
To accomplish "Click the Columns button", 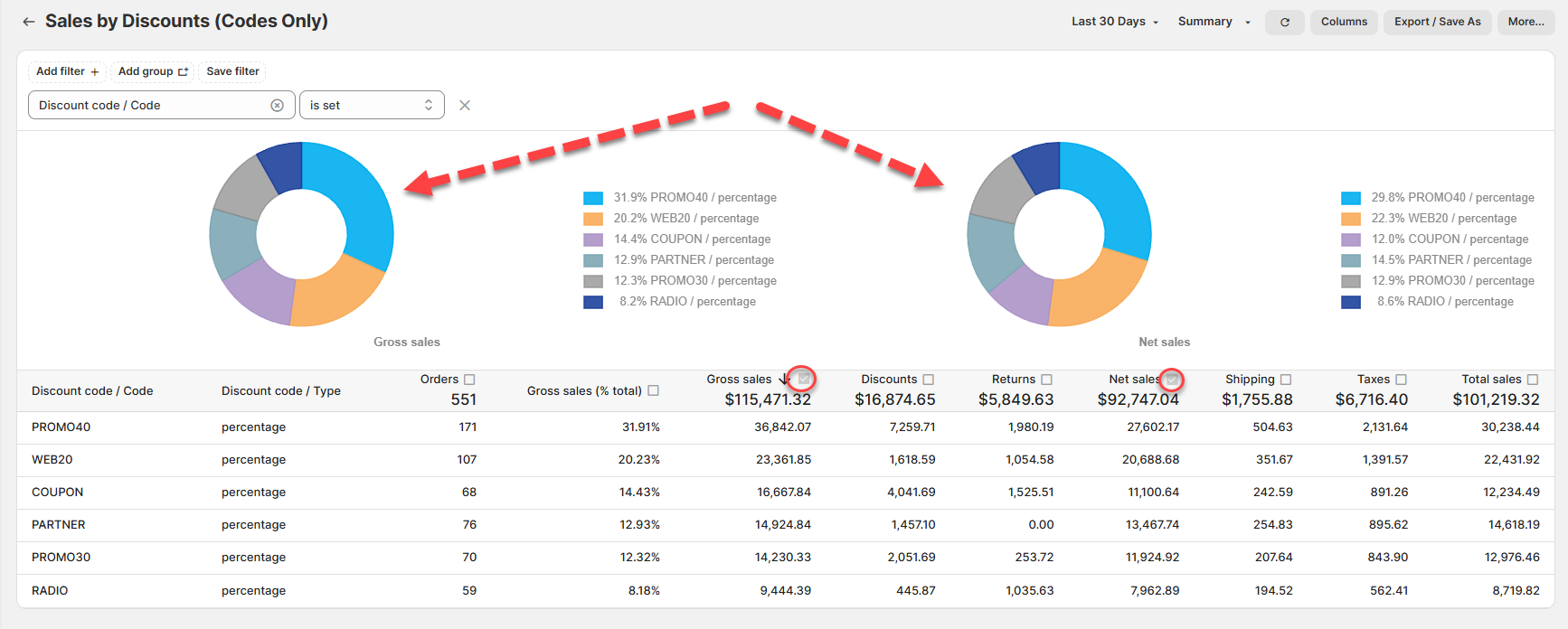I will [1344, 22].
